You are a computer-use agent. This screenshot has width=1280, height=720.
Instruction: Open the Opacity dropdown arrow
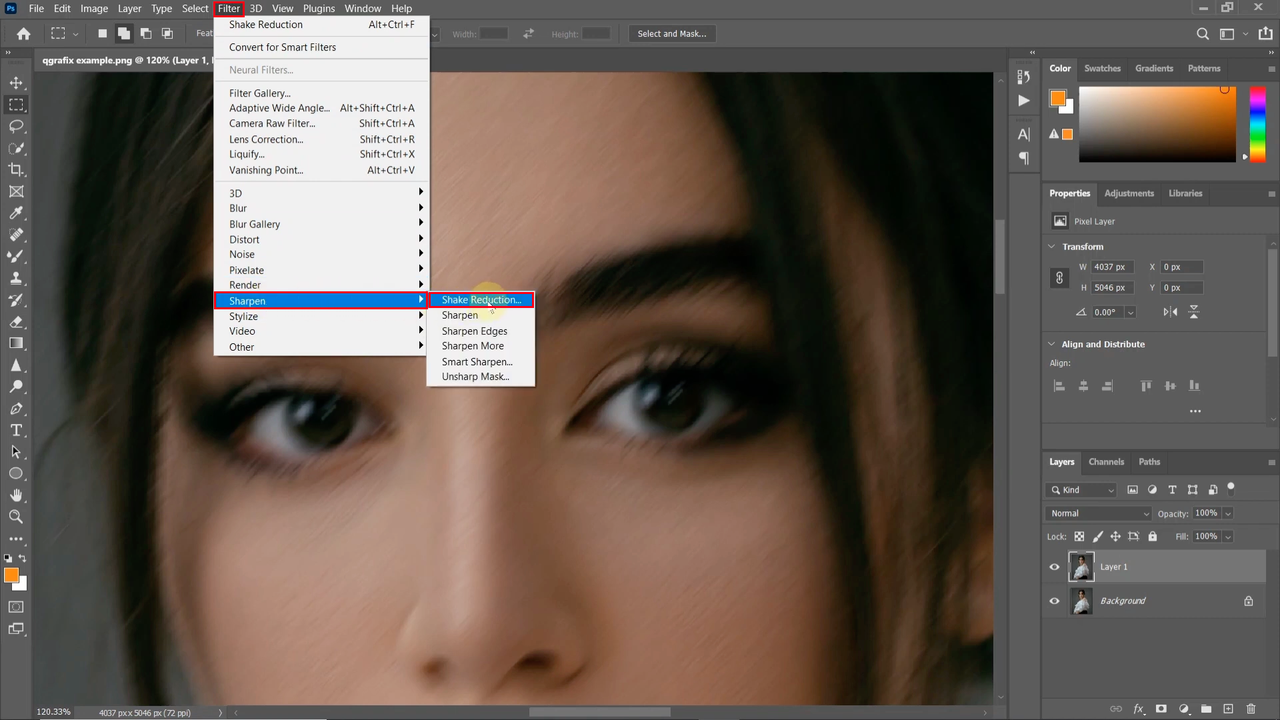(x=1227, y=514)
